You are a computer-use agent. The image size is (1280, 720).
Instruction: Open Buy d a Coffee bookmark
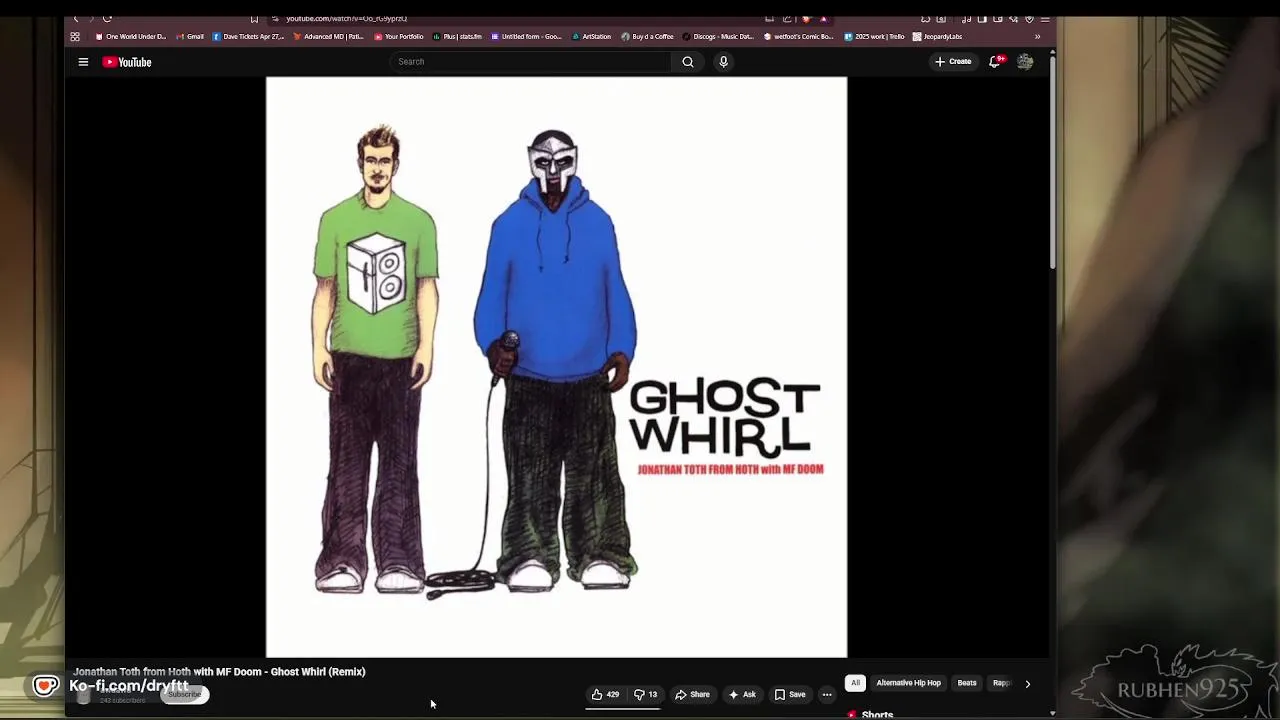tap(647, 37)
